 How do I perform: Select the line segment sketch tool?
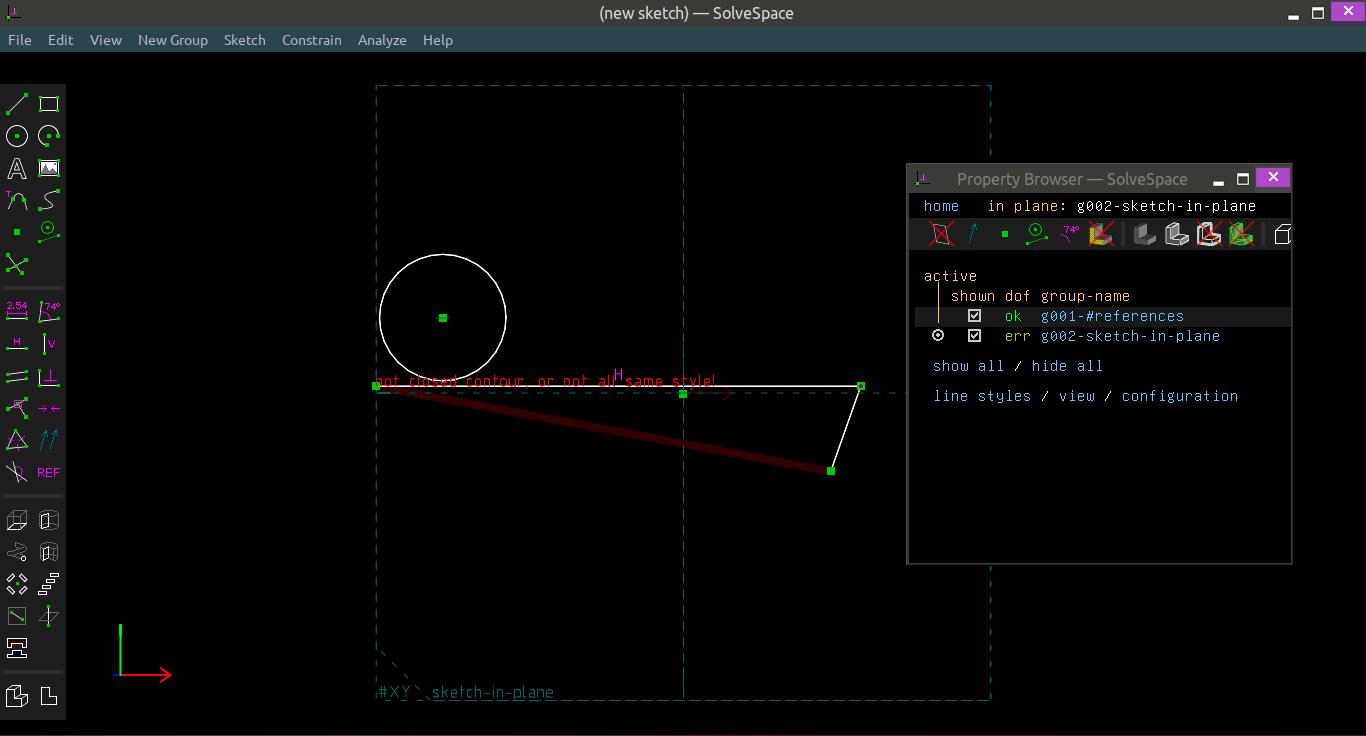[17, 104]
